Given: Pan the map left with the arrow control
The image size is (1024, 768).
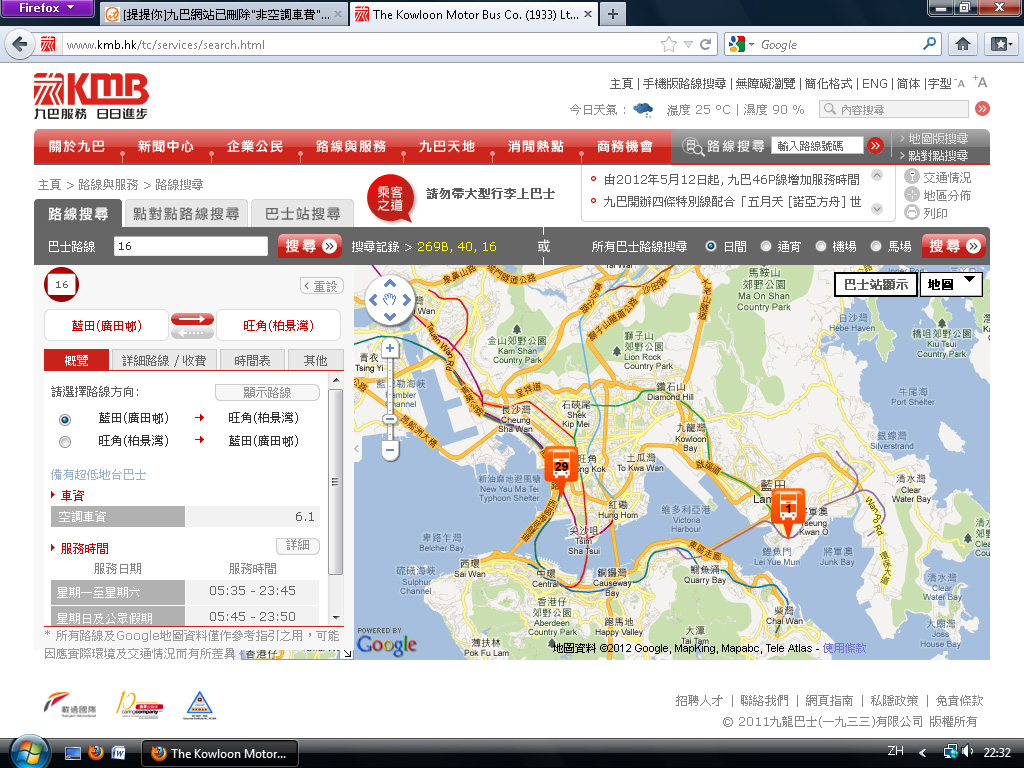Looking at the screenshot, I should [373, 300].
